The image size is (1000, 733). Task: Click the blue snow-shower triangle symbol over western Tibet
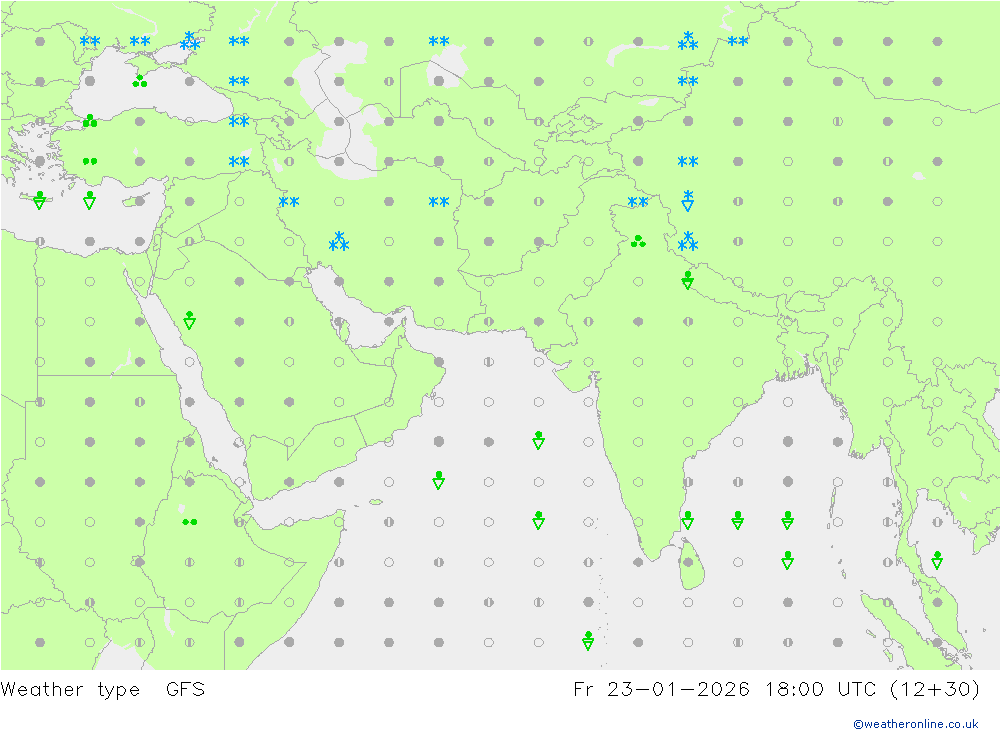click(x=688, y=200)
